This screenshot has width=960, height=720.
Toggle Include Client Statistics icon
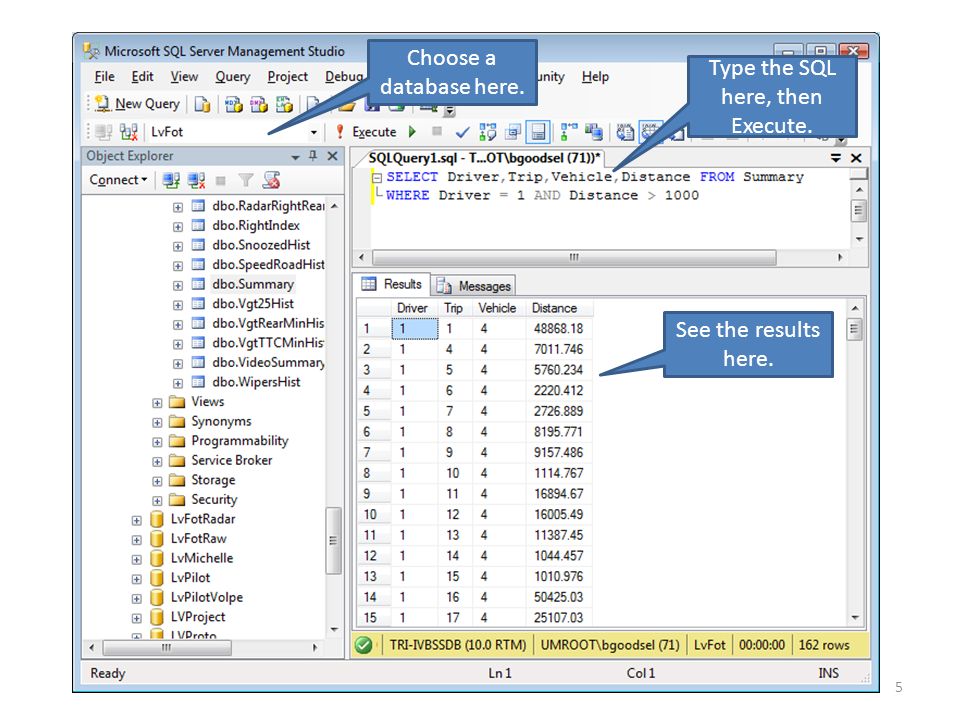point(593,132)
